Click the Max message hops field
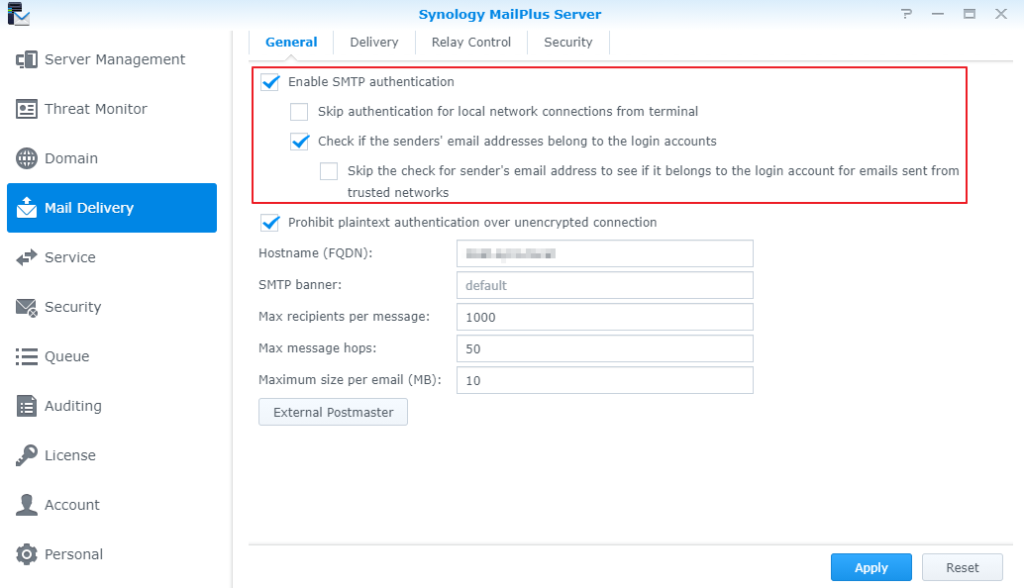Viewport: 1024px width, 588px height. tap(605, 349)
